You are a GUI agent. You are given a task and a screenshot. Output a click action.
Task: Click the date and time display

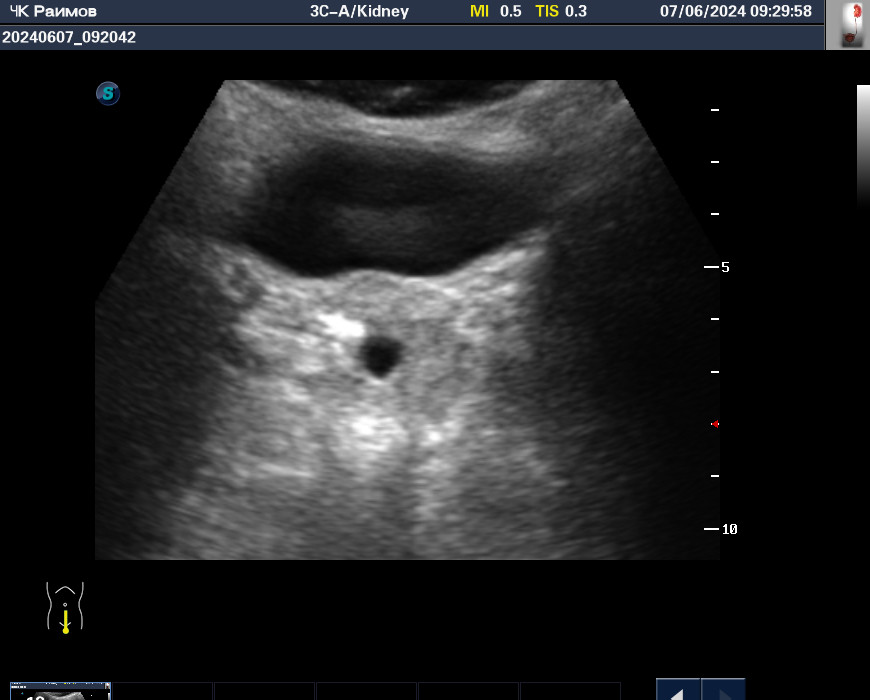(736, 11)
